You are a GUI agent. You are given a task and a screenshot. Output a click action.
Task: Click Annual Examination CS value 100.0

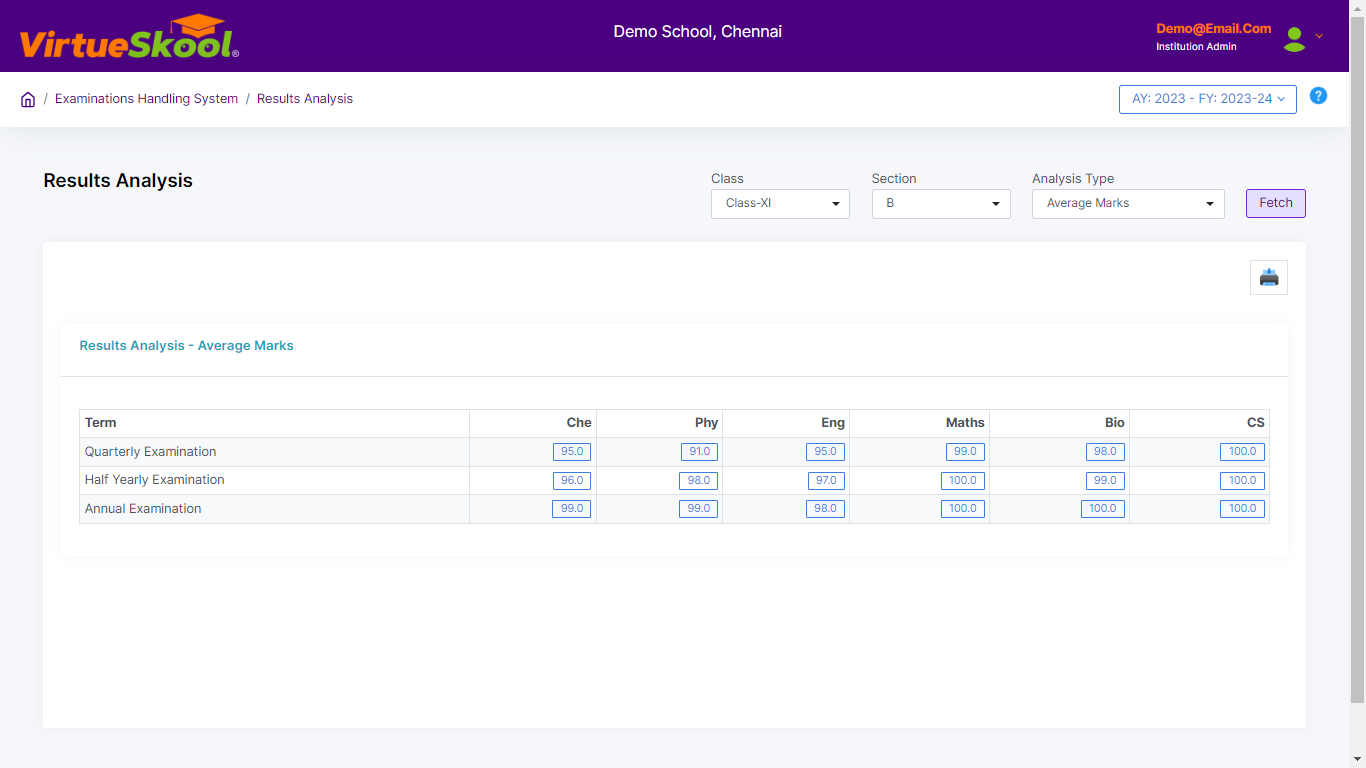pos(1243,509)
